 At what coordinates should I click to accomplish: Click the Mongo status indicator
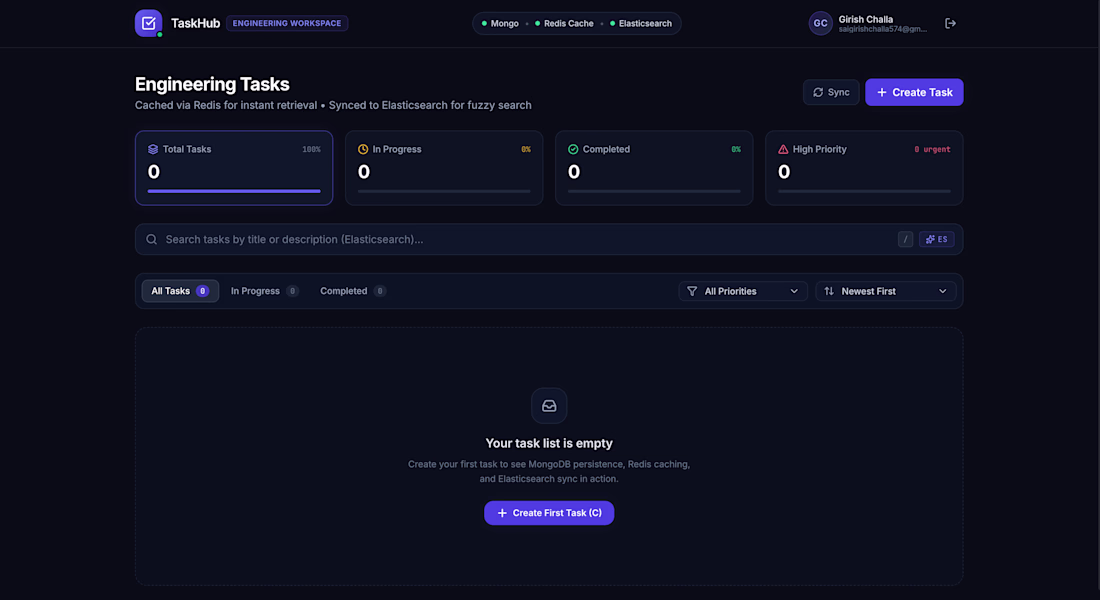pyautogui.click(x=499, y=23)
